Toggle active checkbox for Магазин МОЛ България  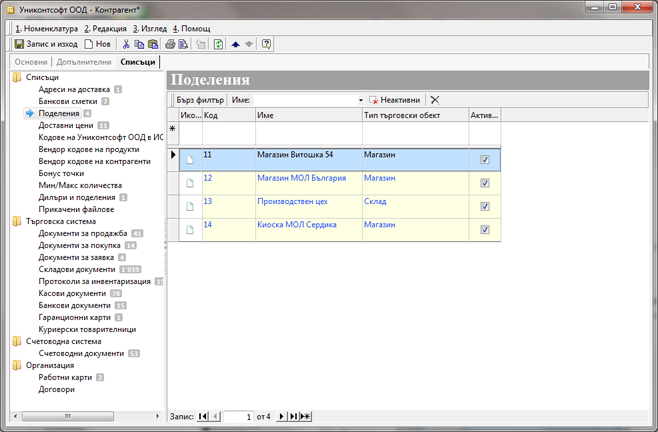coord(485,183)
